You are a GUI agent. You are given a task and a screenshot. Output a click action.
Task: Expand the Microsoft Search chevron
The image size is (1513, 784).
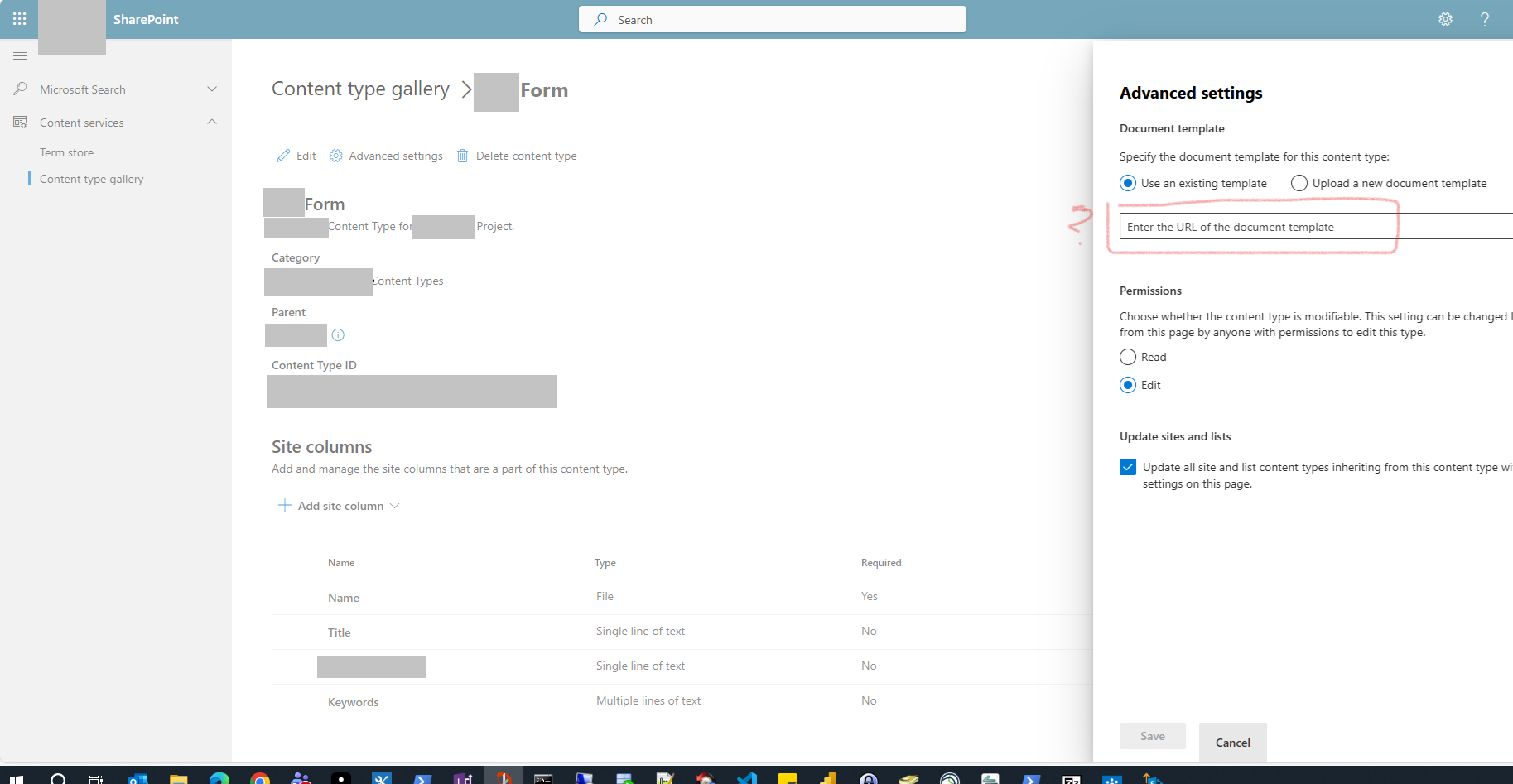[x=212, y=89]
